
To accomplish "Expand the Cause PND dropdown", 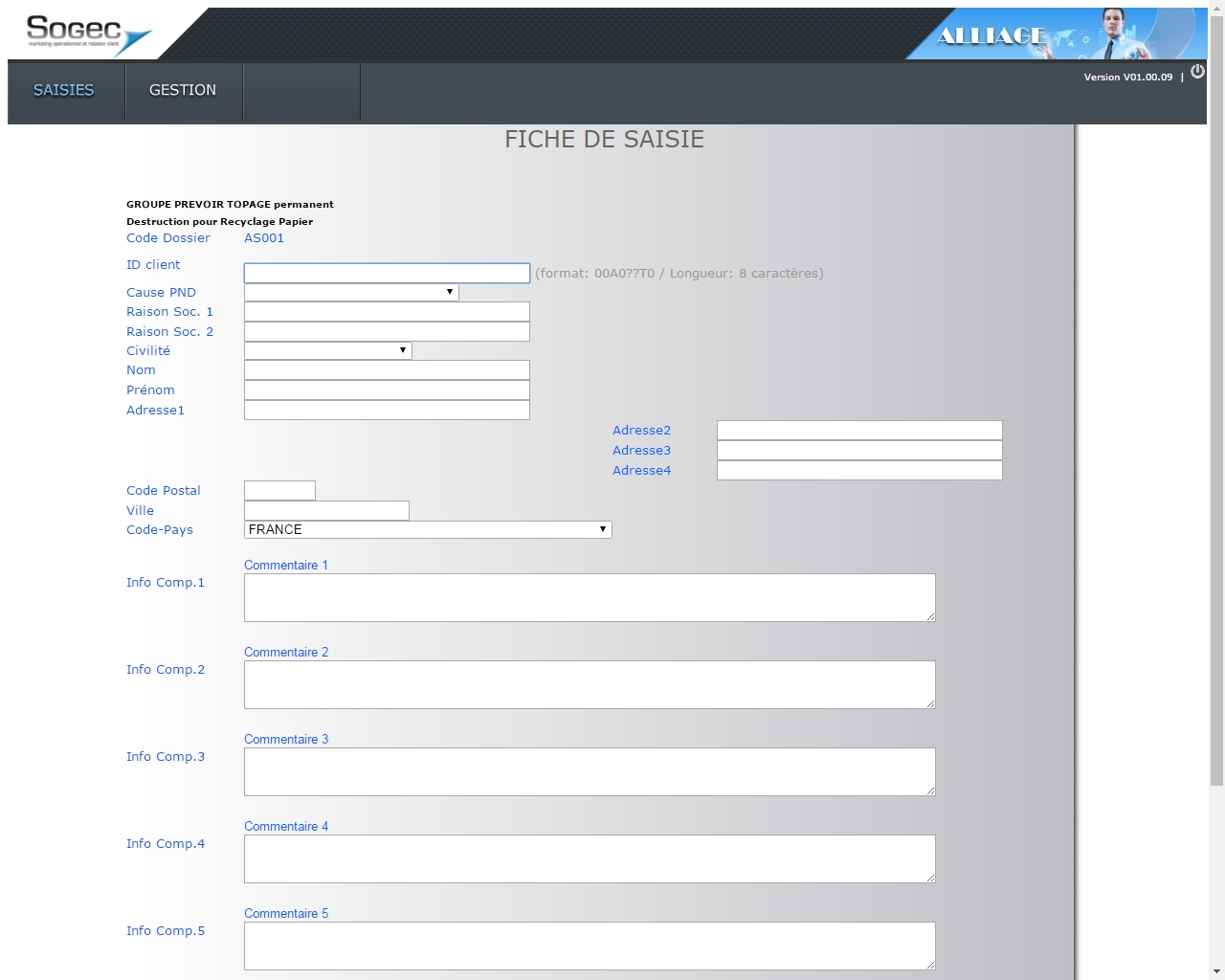I will tap(351, 292).
